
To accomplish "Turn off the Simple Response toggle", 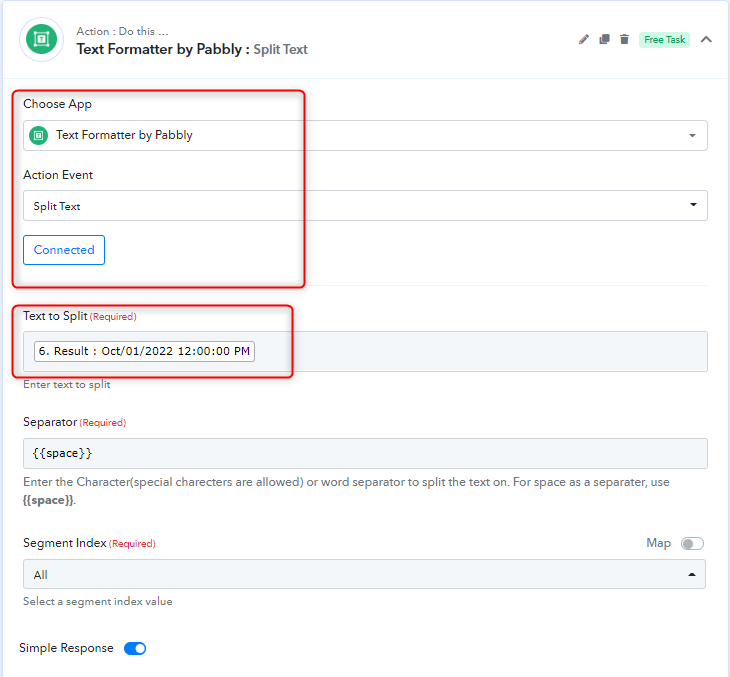I will 135,648.
